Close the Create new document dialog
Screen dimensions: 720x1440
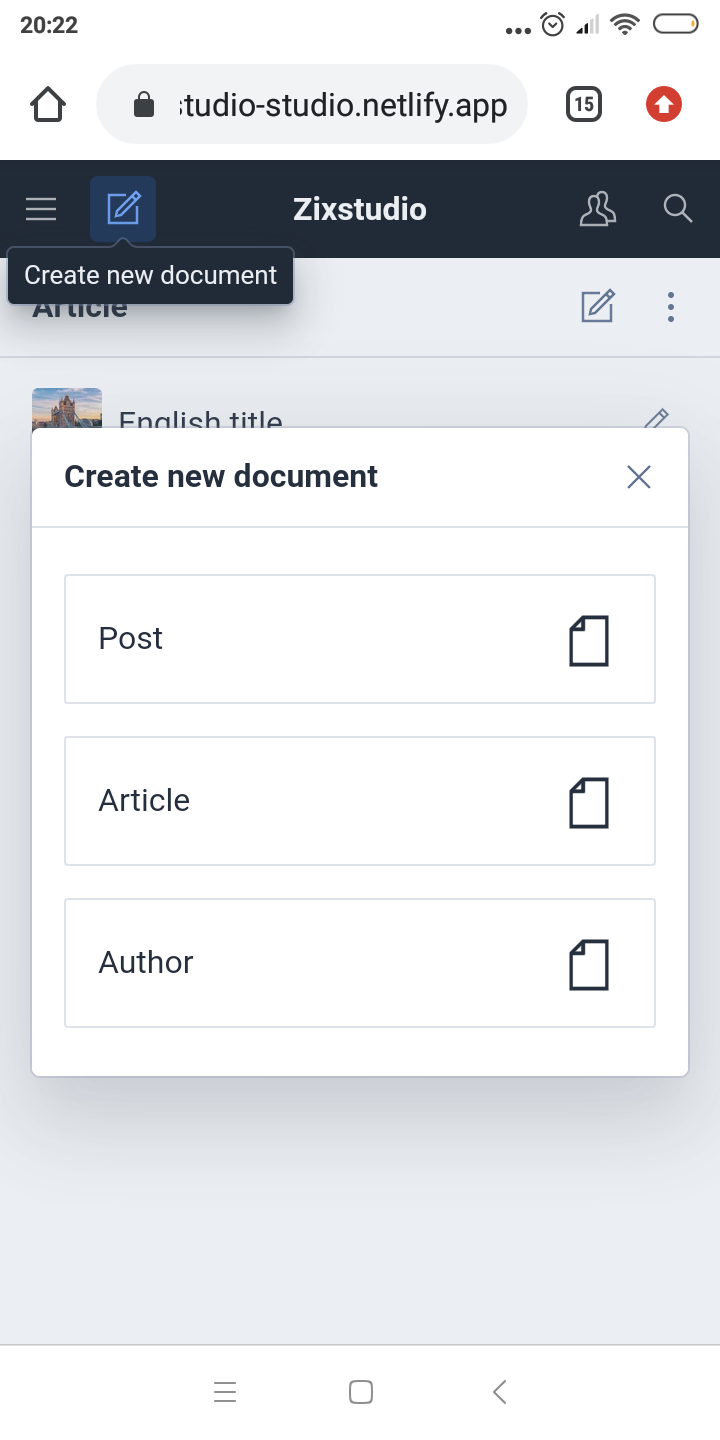639,477
